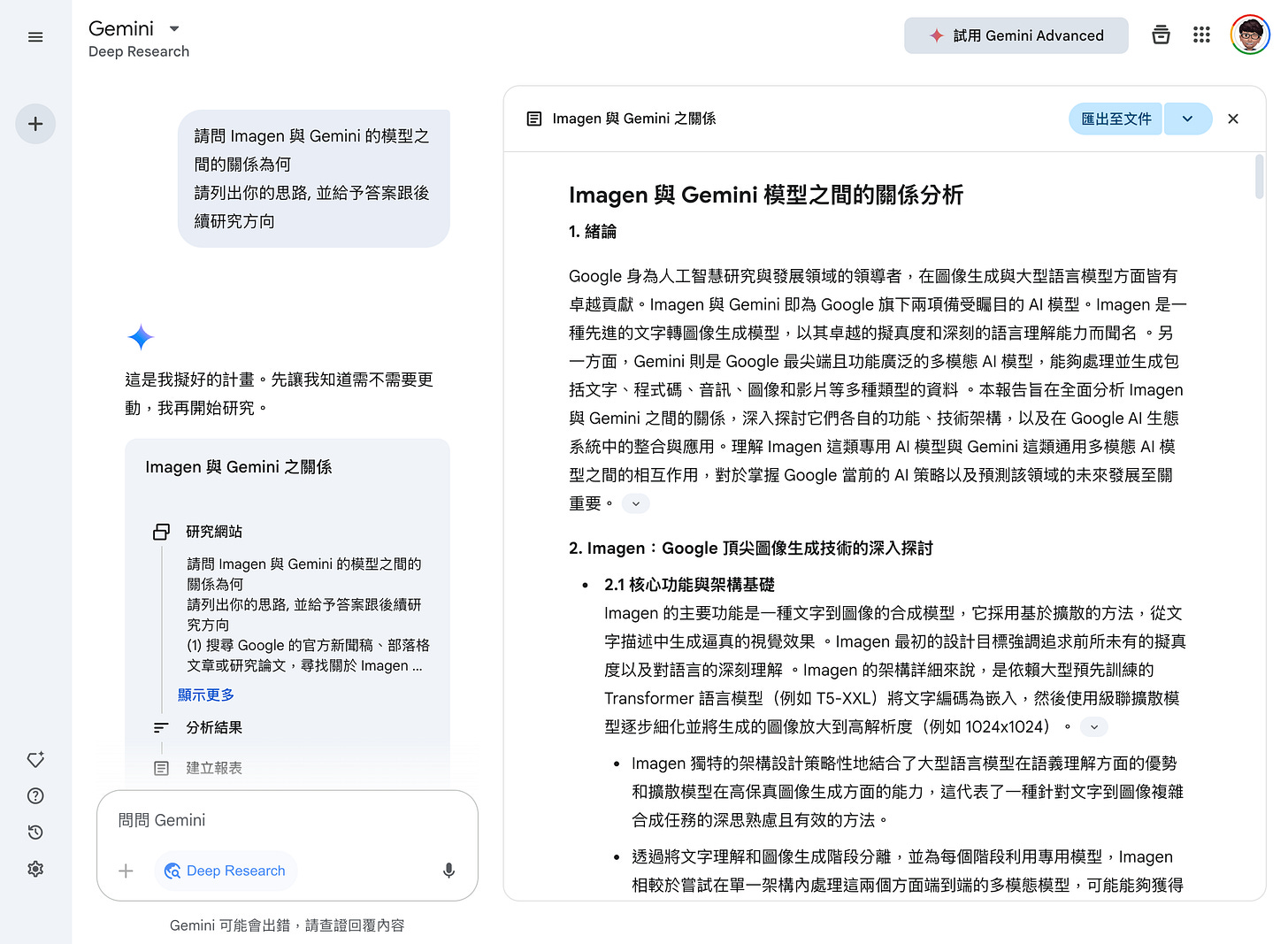Image resolution: width=1288 pixels, height=944 pixels.
Task: Open Gems heart icon in sidebar
Action: [x=35, y=759]
